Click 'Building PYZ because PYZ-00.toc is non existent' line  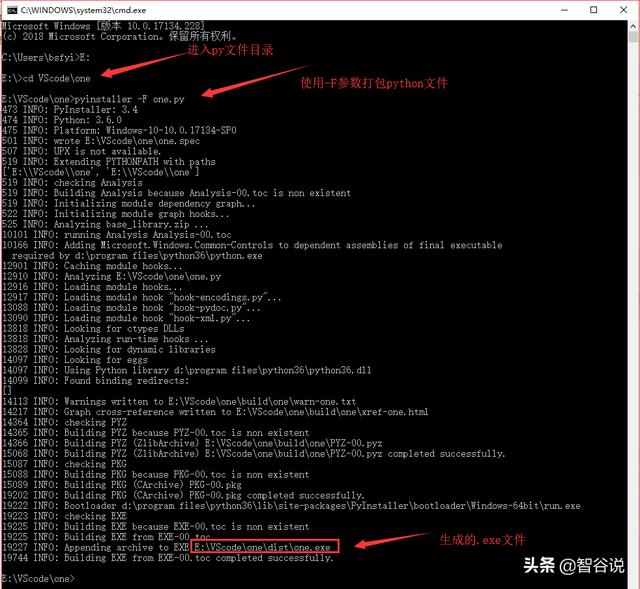[156, 433]
